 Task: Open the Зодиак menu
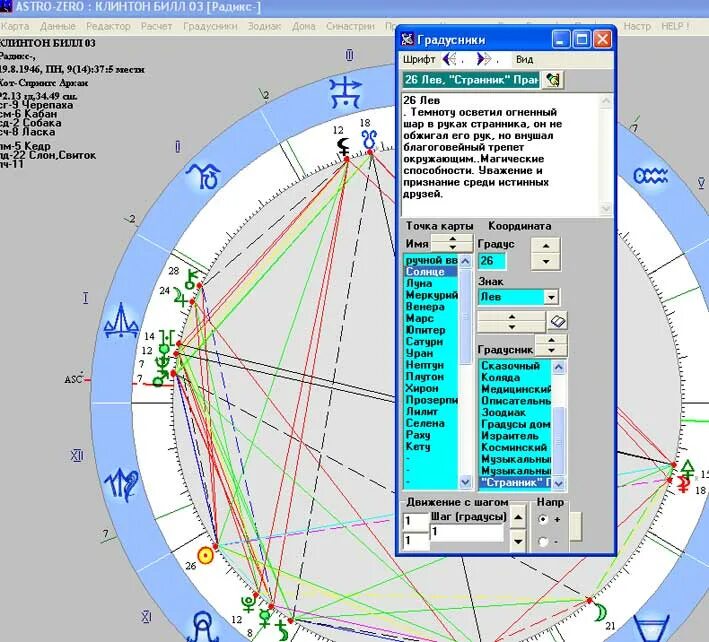click(265, 26)
